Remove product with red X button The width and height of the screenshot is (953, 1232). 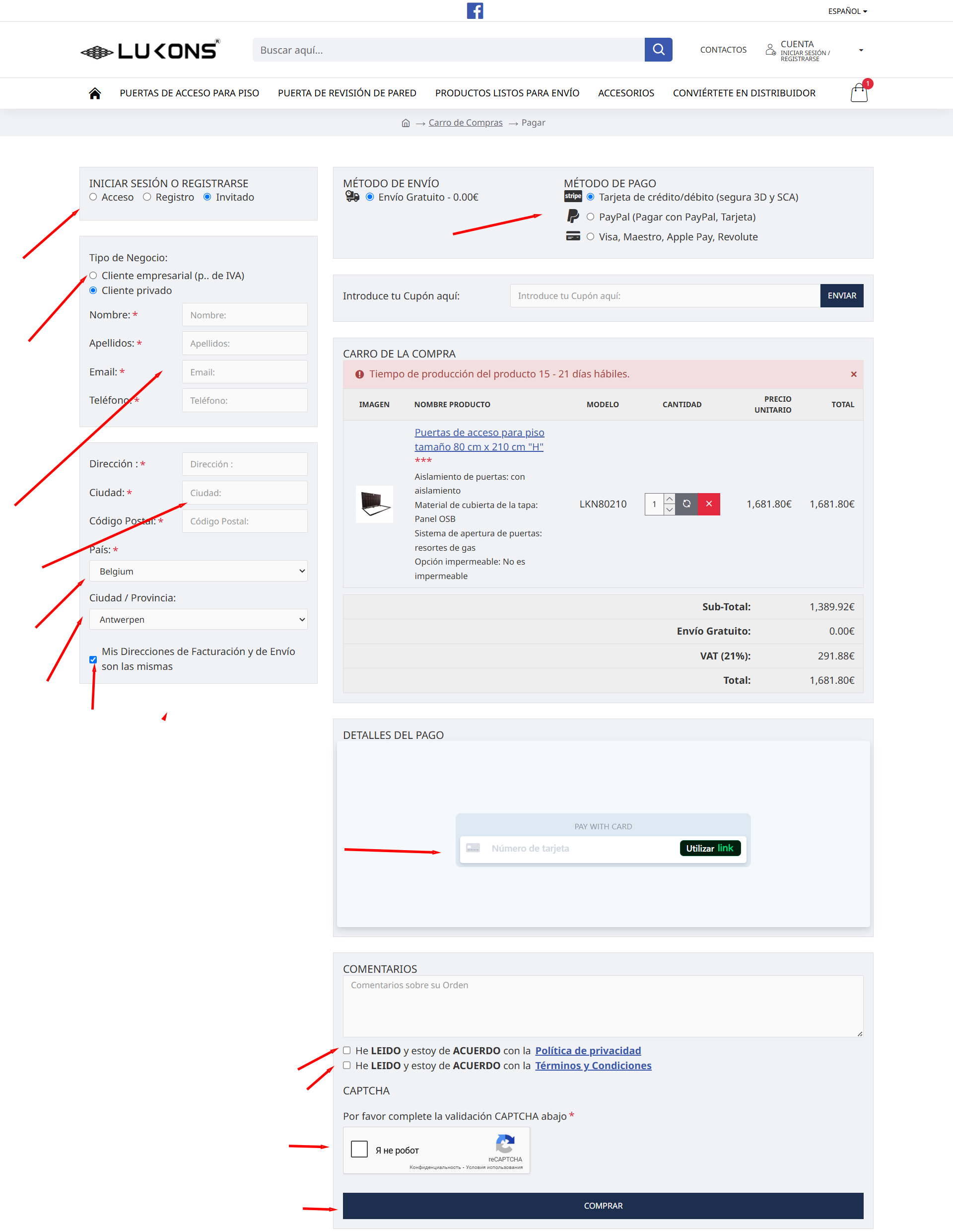(x=709, y=504)
